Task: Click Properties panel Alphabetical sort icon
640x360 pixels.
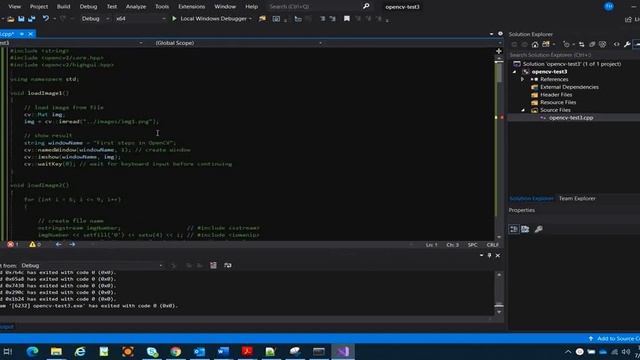Action: tap(525, 229)
